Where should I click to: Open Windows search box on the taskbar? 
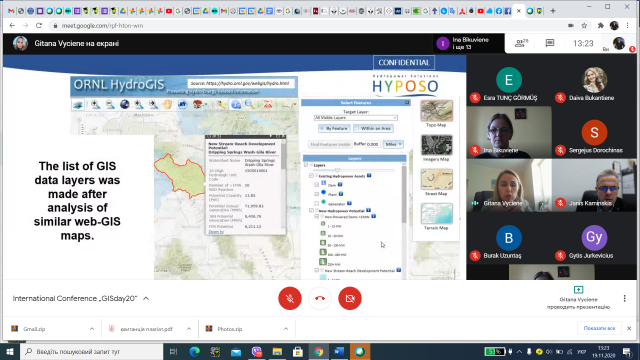coord(91,351)
